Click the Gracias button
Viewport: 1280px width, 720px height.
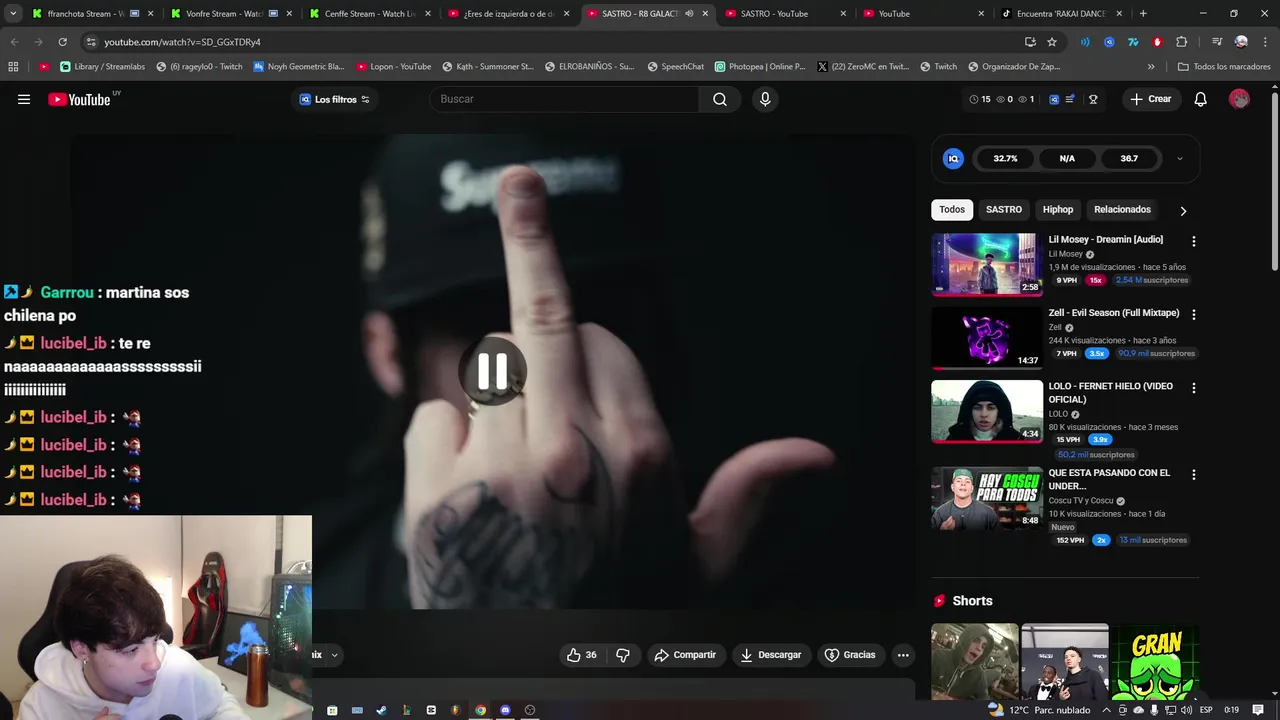[850, 655]
